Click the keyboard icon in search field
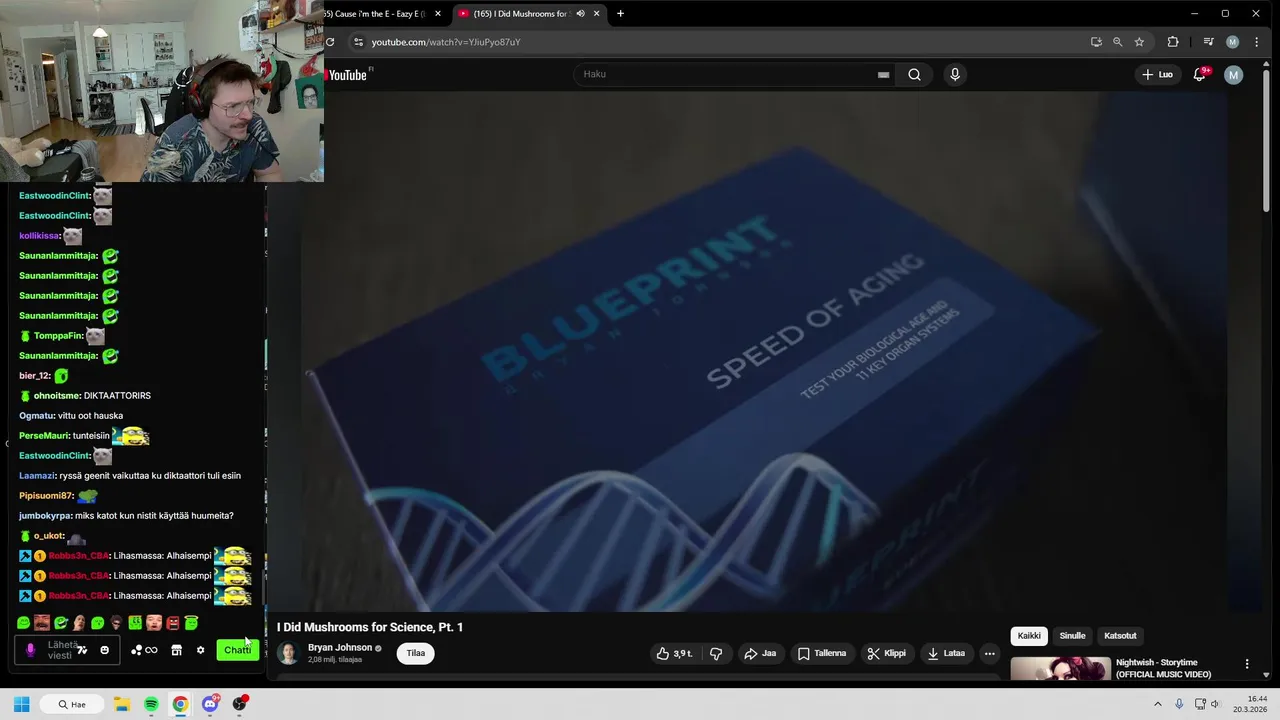Viewport: 1280px width, 720px height. [883, 74]
